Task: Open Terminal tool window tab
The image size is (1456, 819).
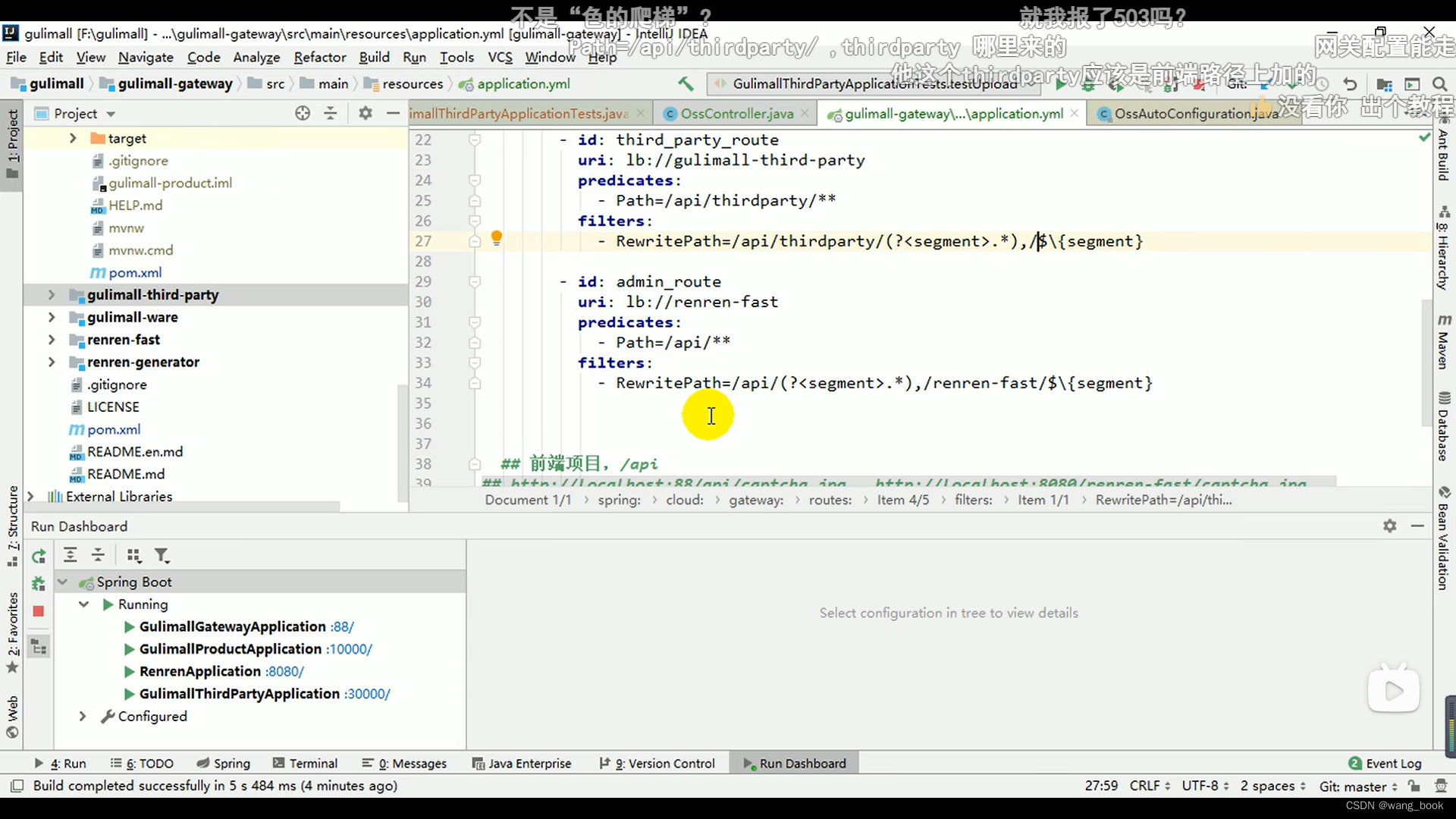Action: pos(305,764)
